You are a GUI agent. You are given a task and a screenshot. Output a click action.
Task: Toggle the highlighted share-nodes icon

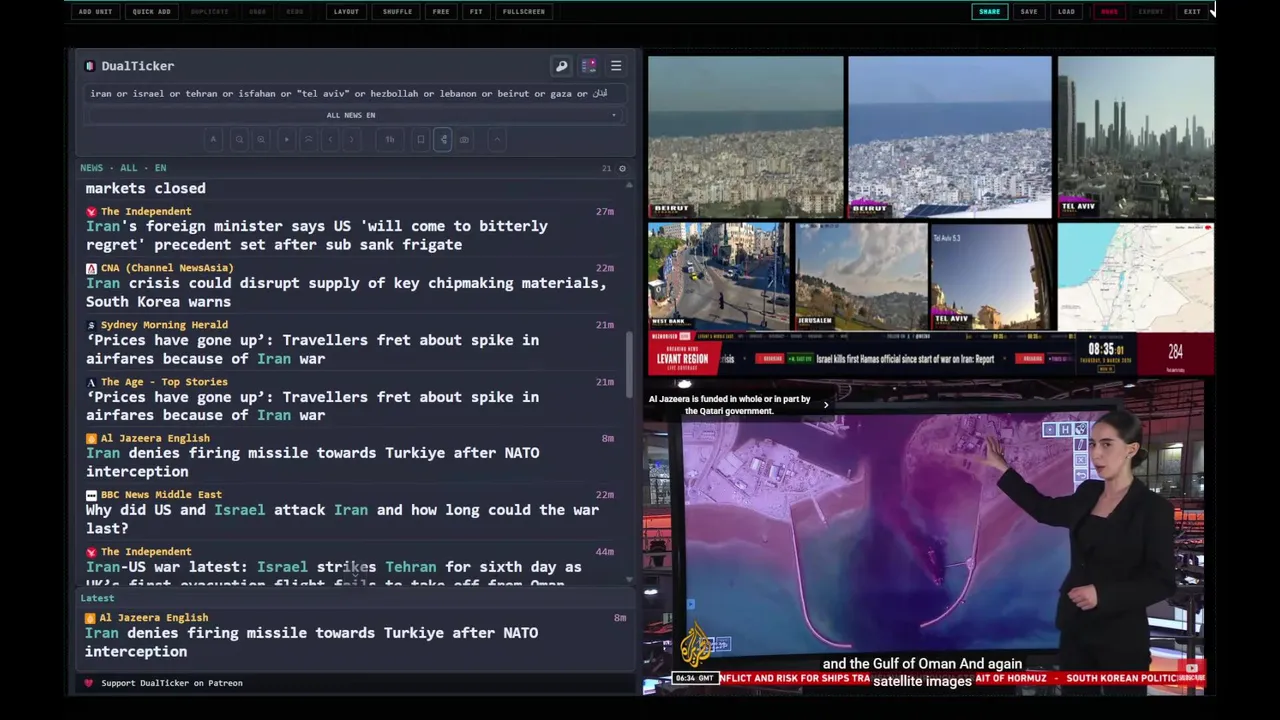pyautogui.click(x=443, y=140)
